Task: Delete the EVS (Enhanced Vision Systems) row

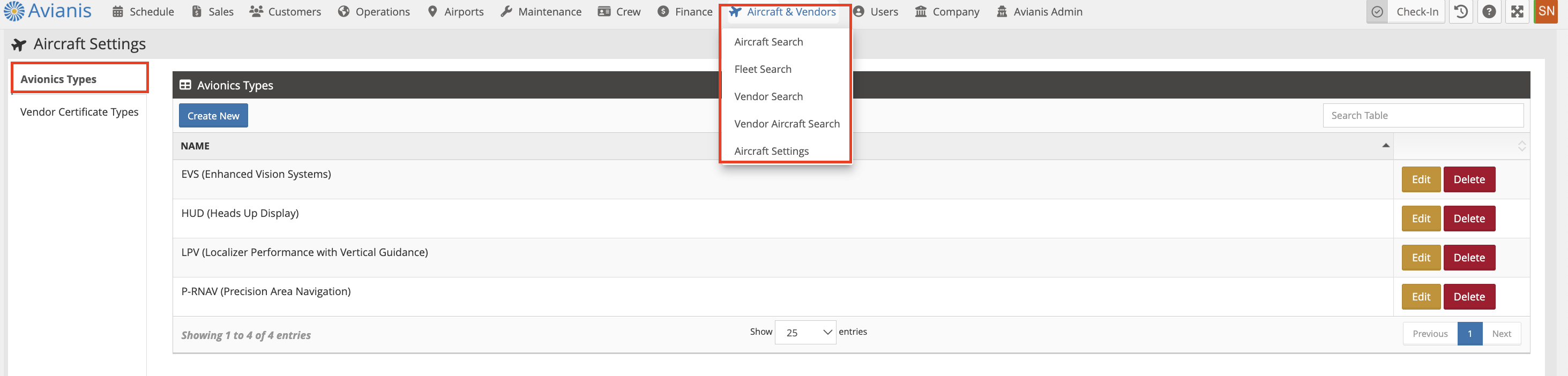Action: coord(1469,179)
